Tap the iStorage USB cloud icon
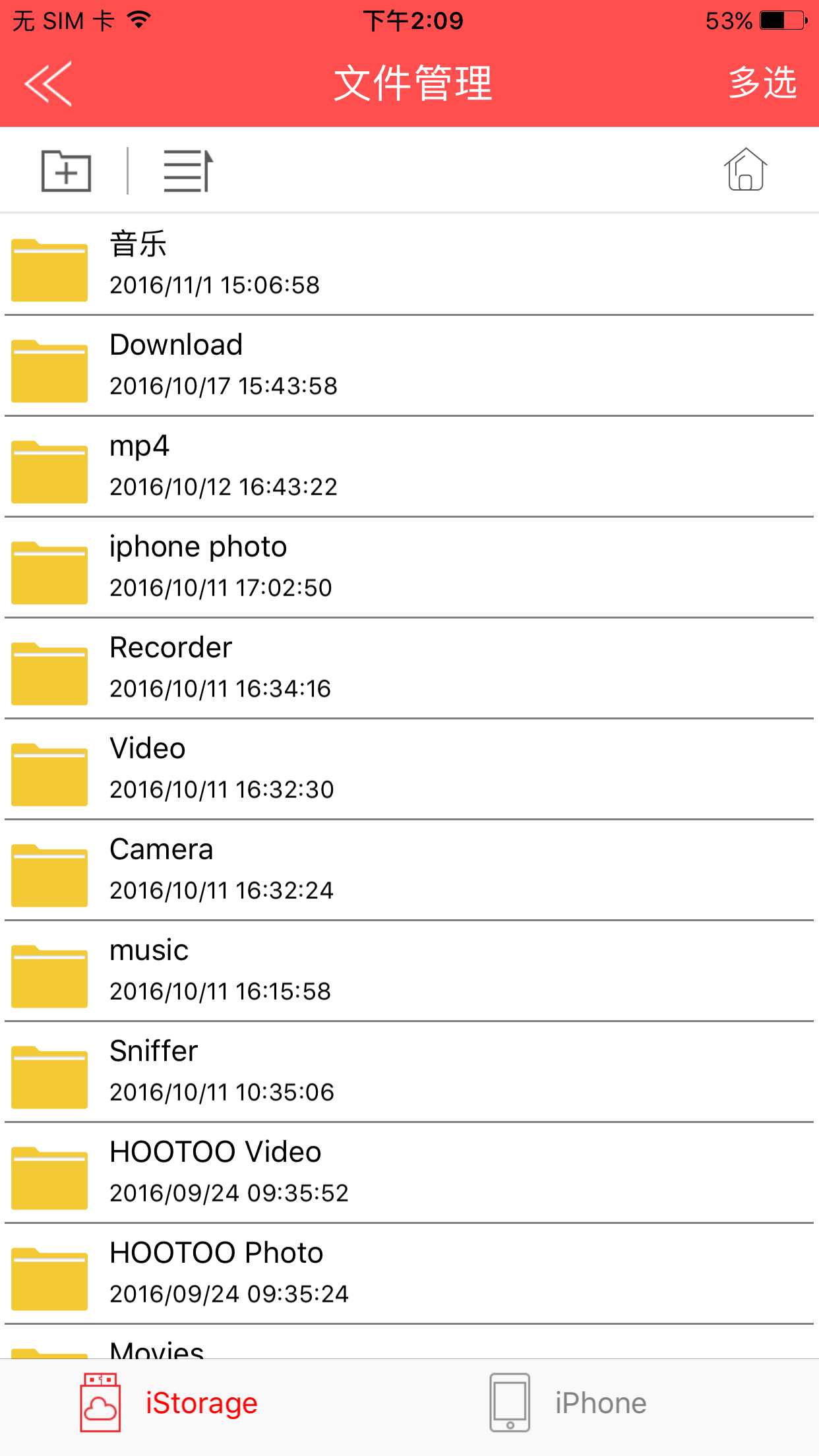The height and width of the screenshot is (1456, 819). click(x=100, y=1403)
